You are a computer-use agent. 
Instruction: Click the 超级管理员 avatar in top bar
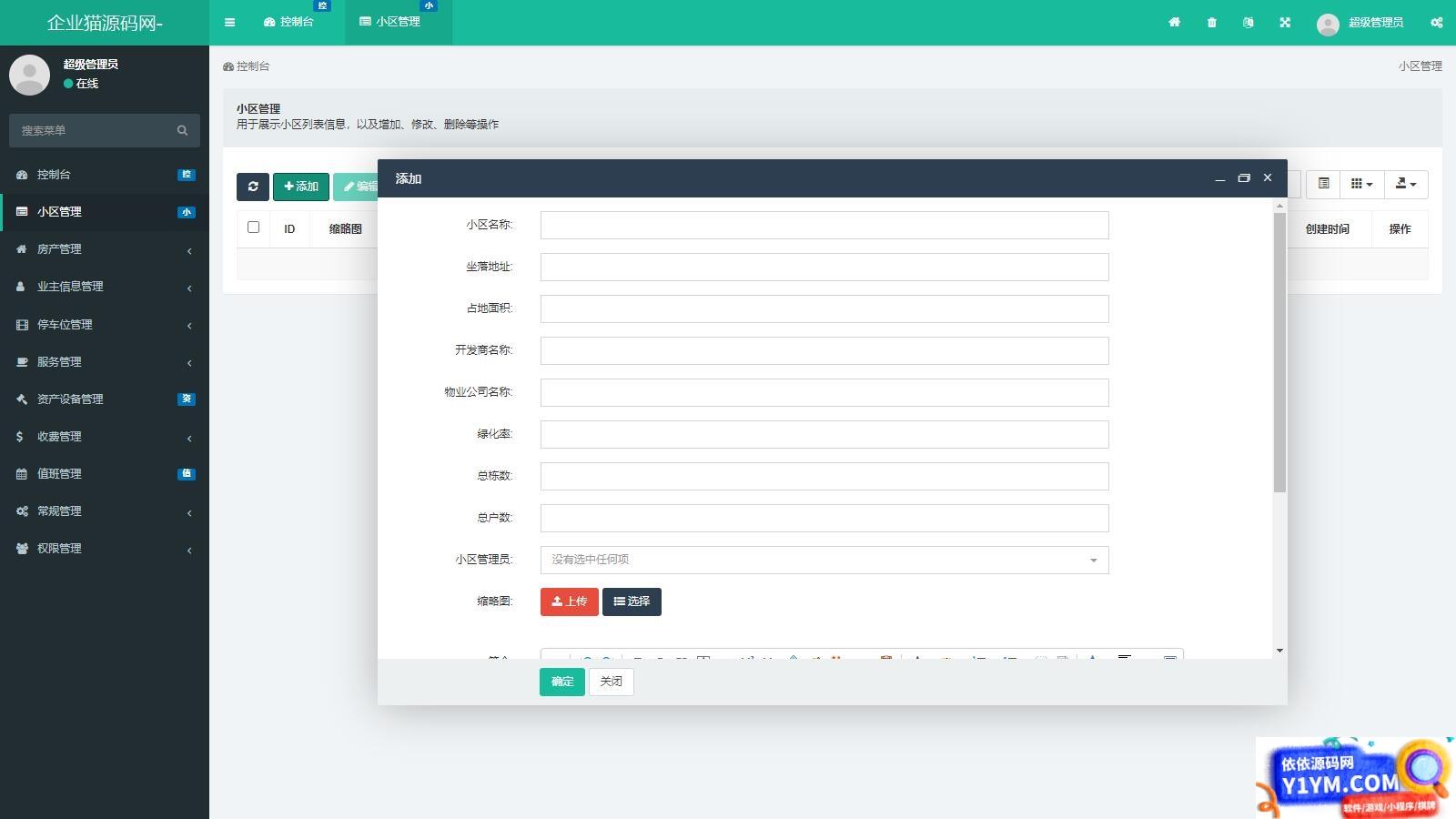click(1328, 24)
